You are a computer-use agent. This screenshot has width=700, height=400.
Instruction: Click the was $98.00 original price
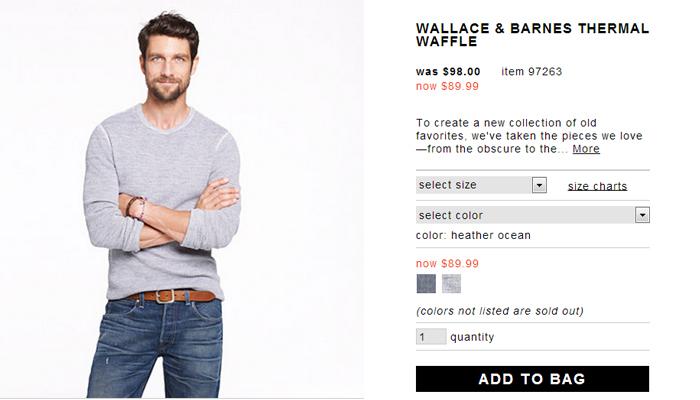coord(448,71)
